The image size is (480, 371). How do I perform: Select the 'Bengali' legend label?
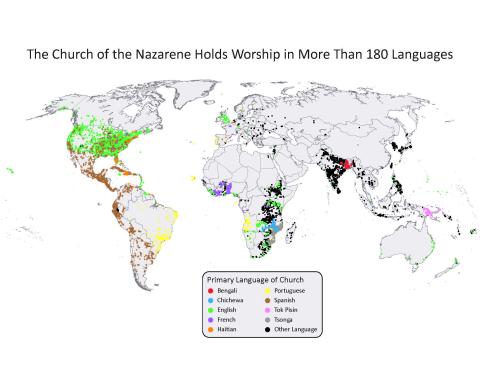click(227, 291)
